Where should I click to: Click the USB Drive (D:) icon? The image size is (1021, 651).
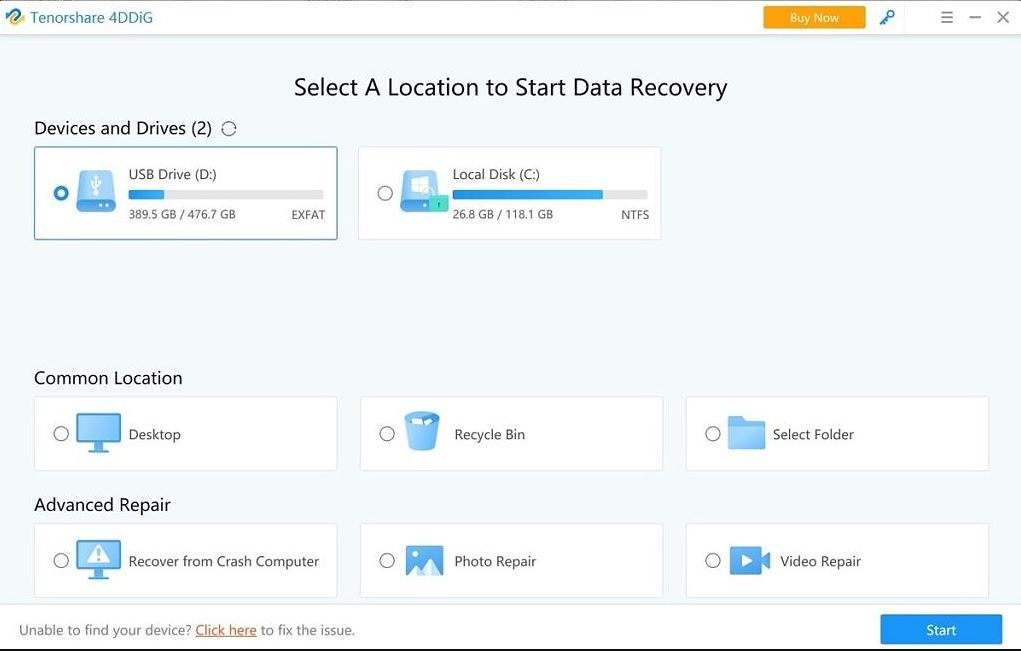point(96,191)
